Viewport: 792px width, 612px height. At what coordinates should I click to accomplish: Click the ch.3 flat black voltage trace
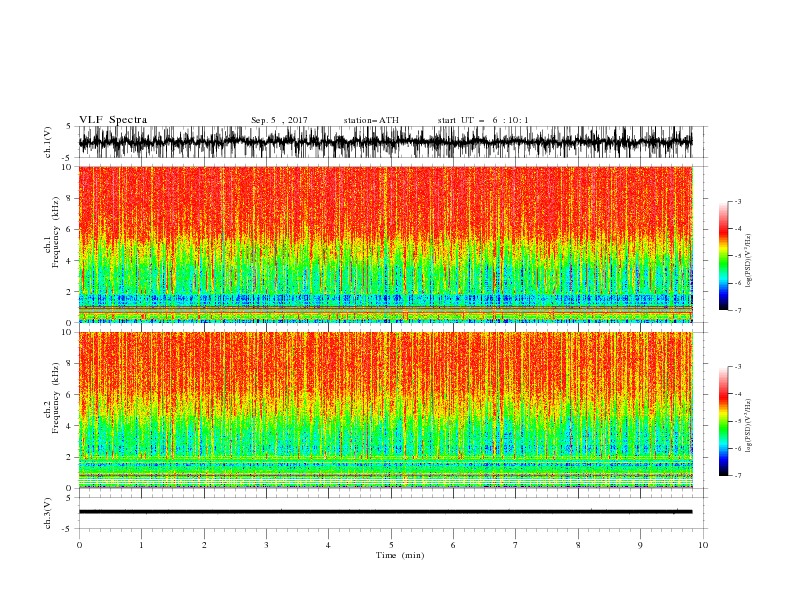click(x=385, y=512)
